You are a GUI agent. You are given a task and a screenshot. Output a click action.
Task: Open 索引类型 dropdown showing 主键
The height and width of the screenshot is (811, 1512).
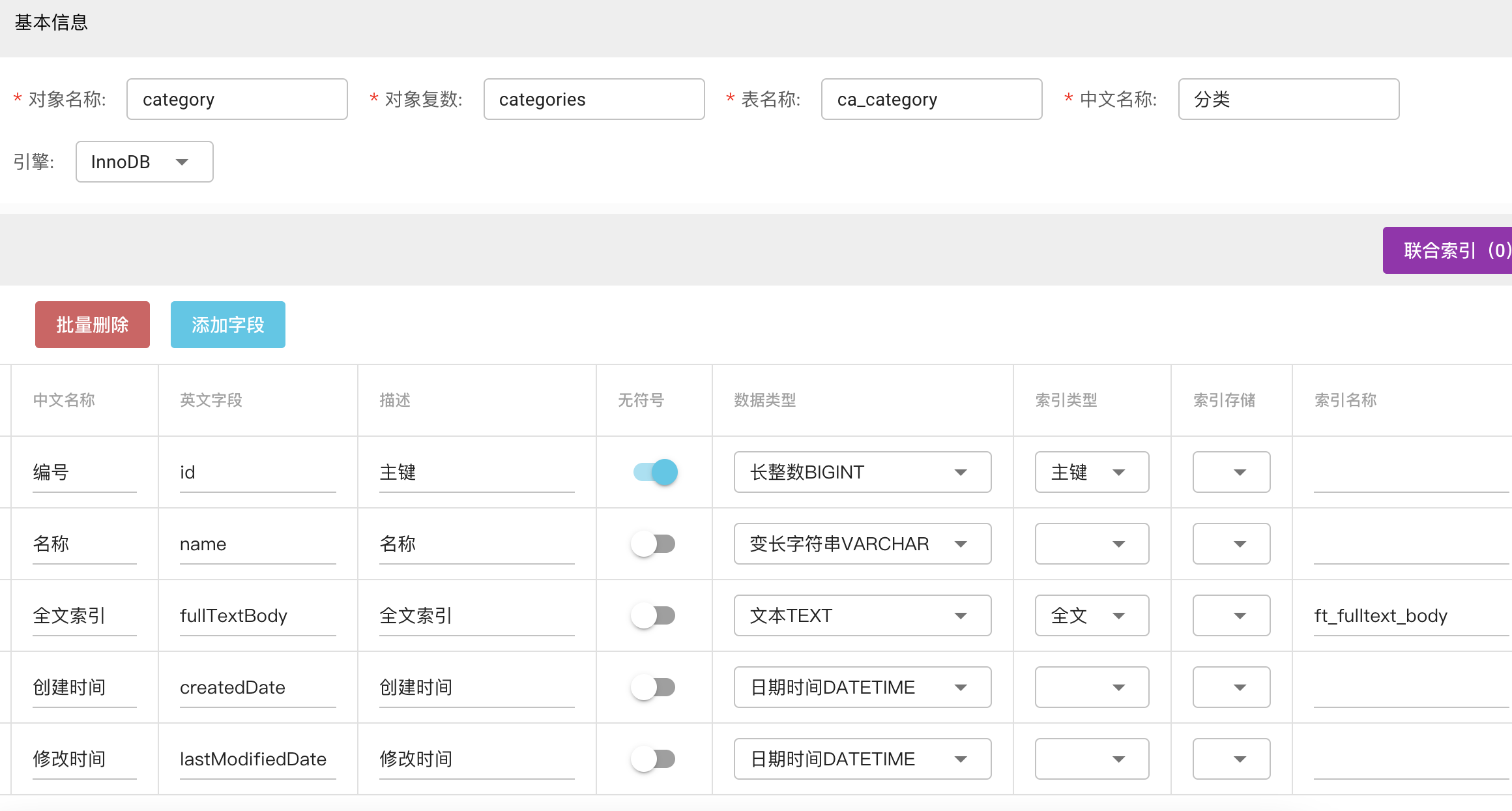tap(1092, 472)
